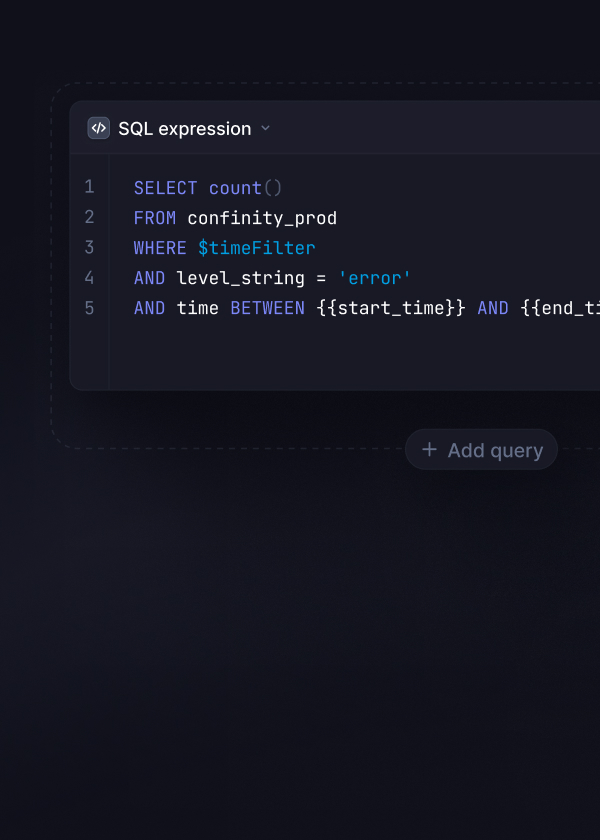The height and width of the screenshot is (840, 600).
Task: Click the SQL expression code icon
Action: [98, 128]
